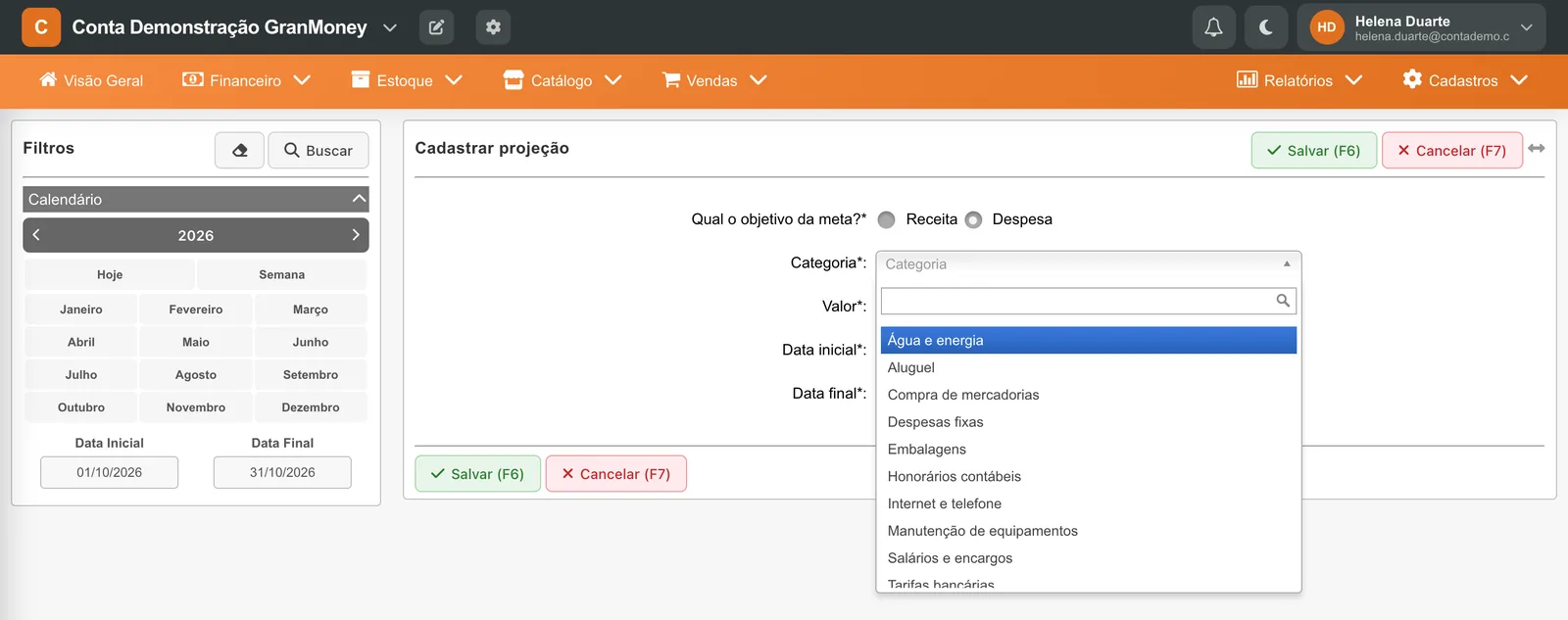Choose Aluguel category

[x=1088, y=367]
